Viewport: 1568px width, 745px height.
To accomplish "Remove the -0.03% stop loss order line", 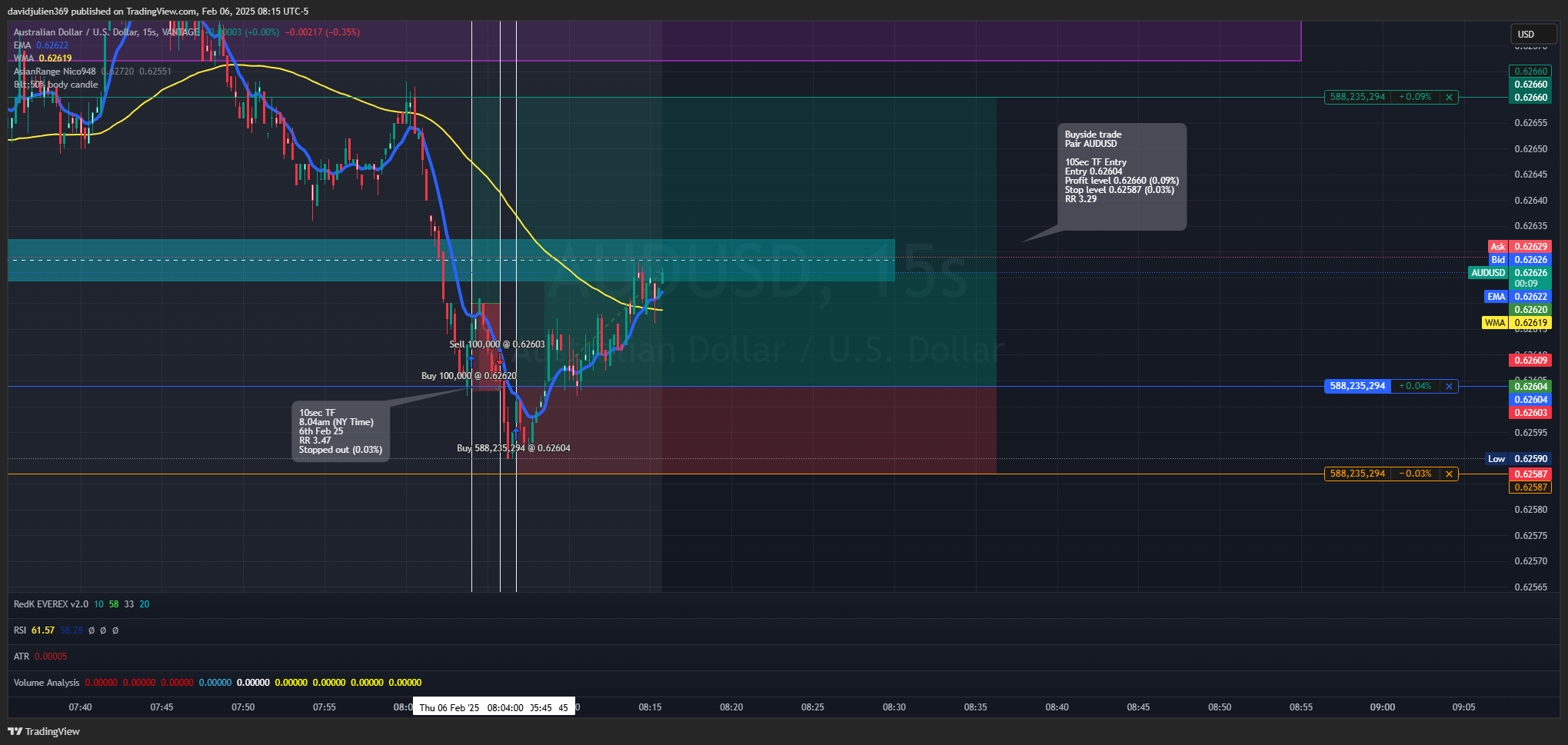I will pyautogui.click(x=1449, y=474).
